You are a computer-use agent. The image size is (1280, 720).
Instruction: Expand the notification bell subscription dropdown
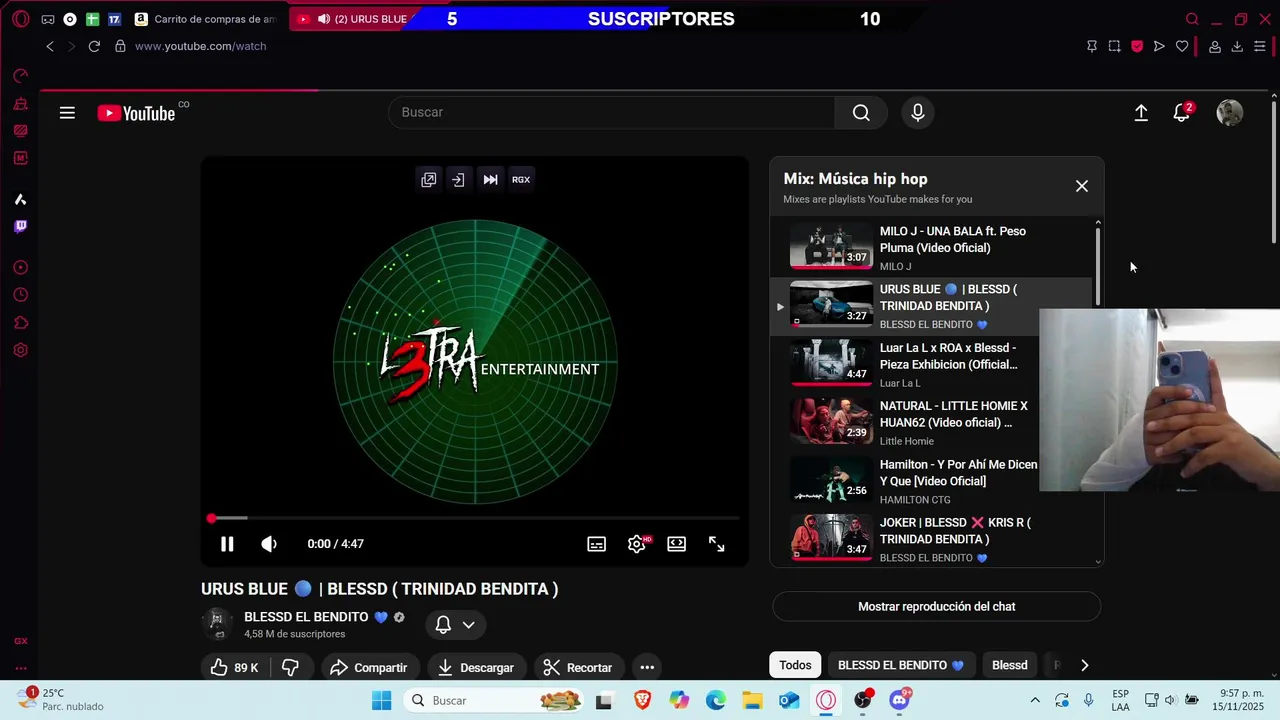pos(455,625)
